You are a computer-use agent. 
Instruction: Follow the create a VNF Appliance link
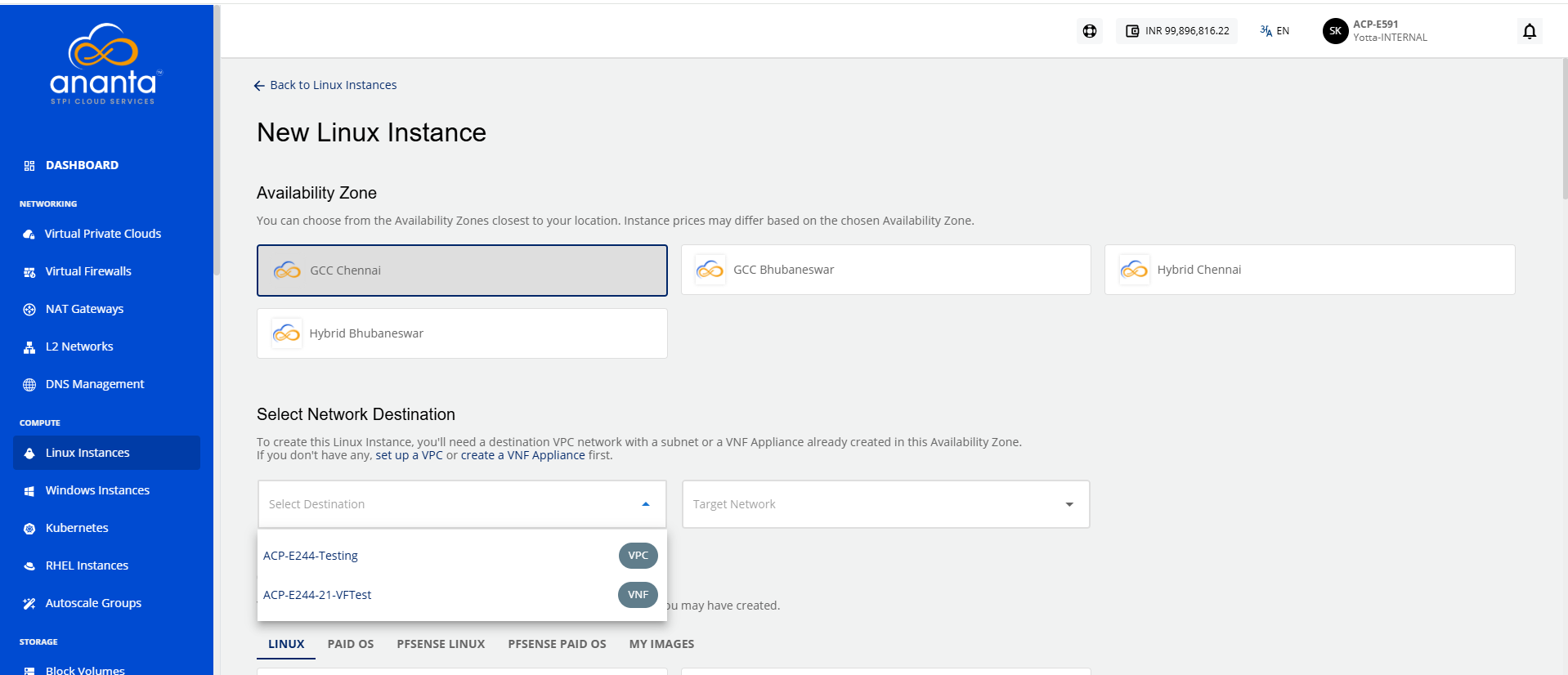pyautogui.click(x=523, y=455)
